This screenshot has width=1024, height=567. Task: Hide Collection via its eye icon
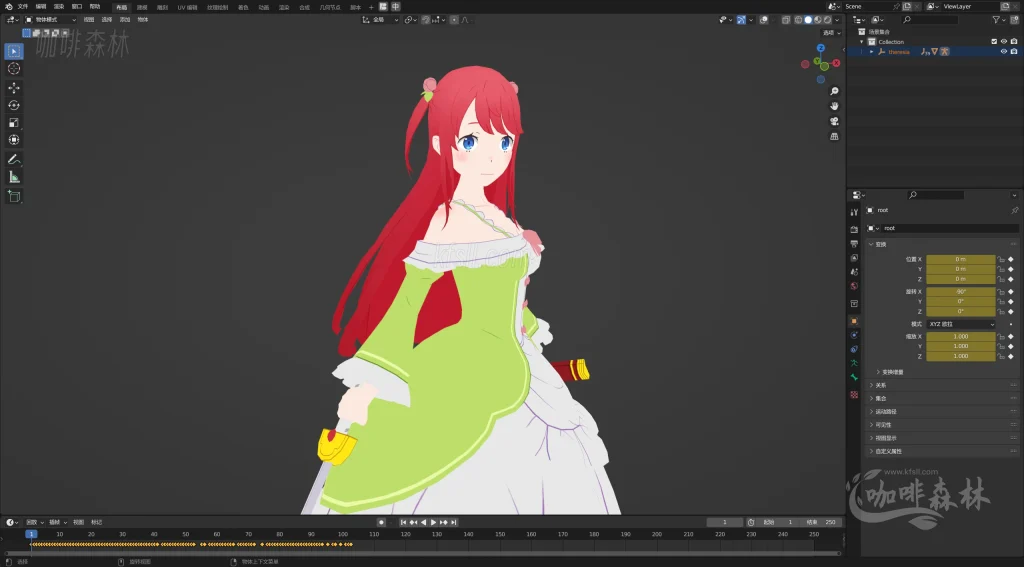1004,41
